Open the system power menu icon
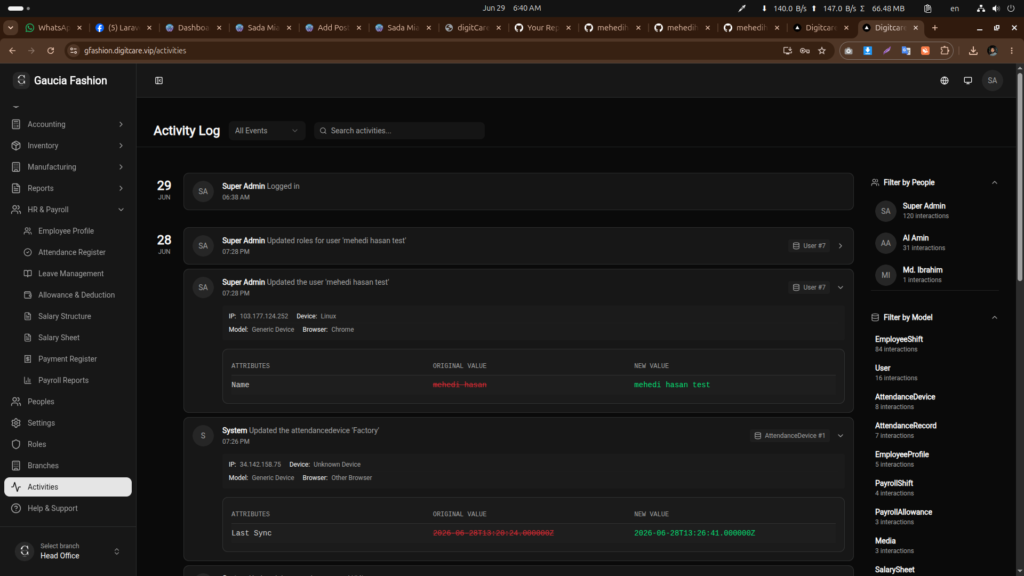1024x576 pixels. pyautogui.click(x=1011, y=8)
